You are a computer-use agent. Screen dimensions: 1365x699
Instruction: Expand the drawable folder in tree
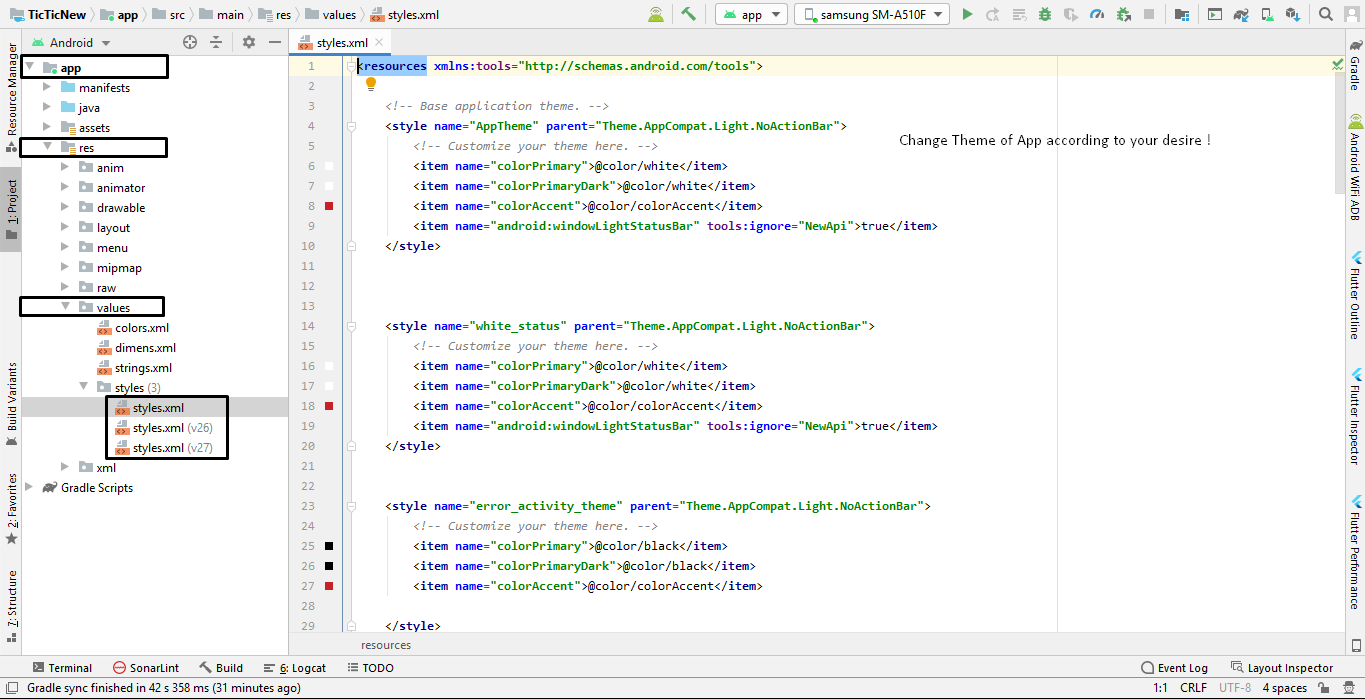tap(65, 208)
